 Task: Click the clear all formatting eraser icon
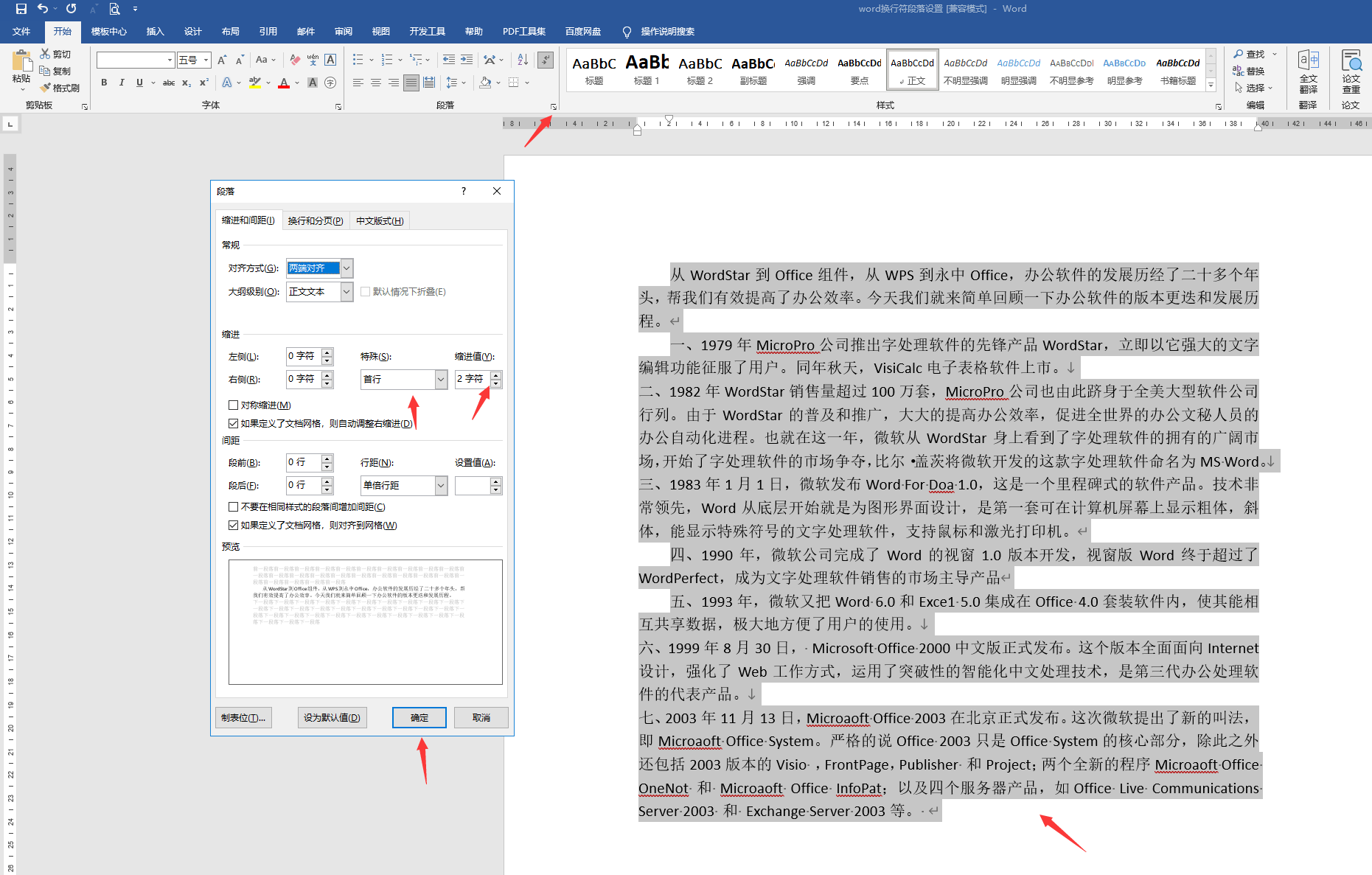pos(295,60)
